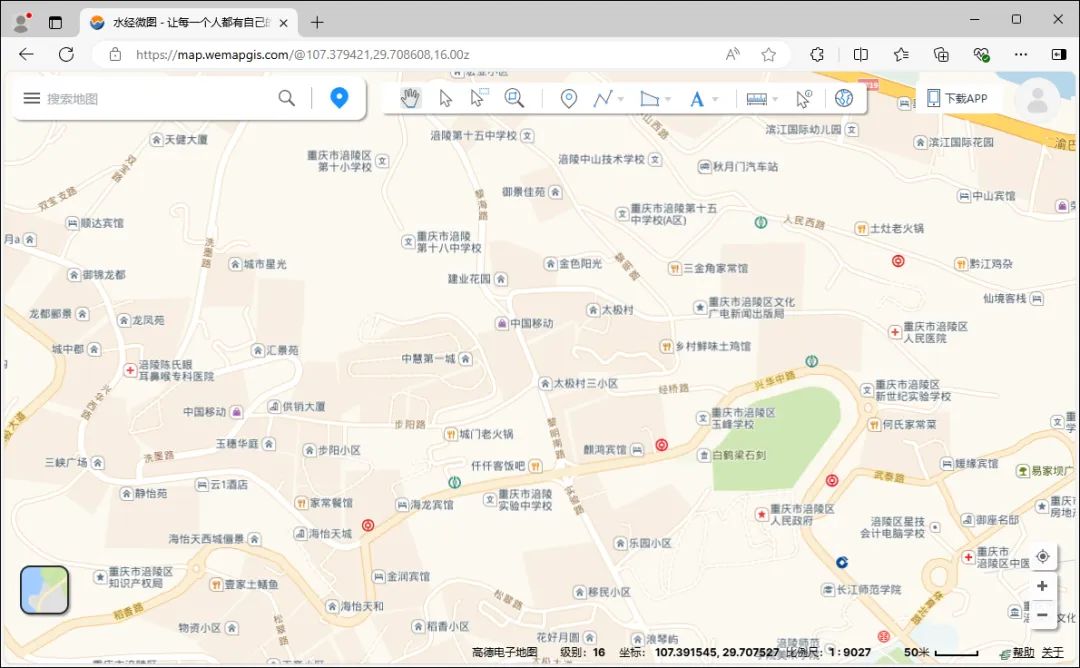Image resolution: width=1080 pixels, height=668 pixels.
Task: Open the user avatar profile
Action: point(1037,101)
